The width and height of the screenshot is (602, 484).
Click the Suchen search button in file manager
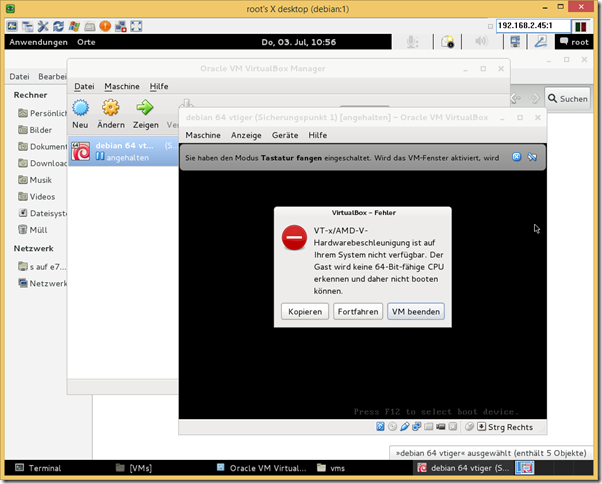[567, 99]
